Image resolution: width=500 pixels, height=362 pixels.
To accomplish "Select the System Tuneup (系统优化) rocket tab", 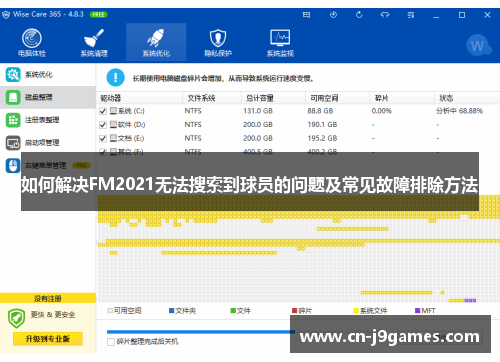I will (156, 43).
